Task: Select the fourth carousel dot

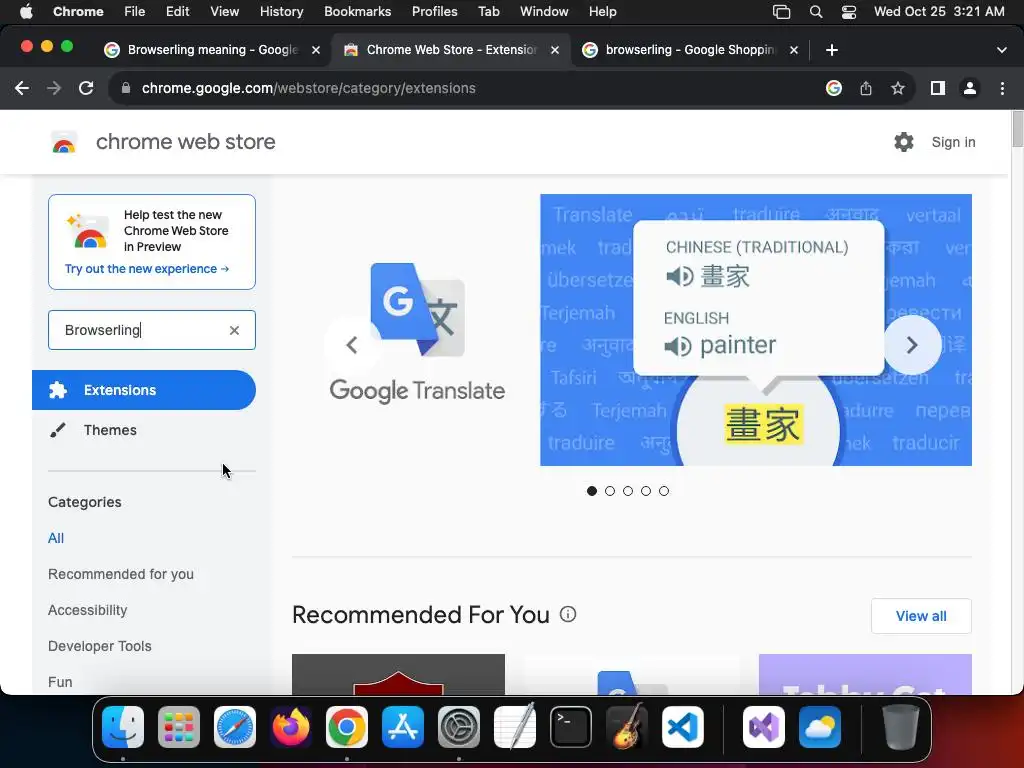Action: 646,491
